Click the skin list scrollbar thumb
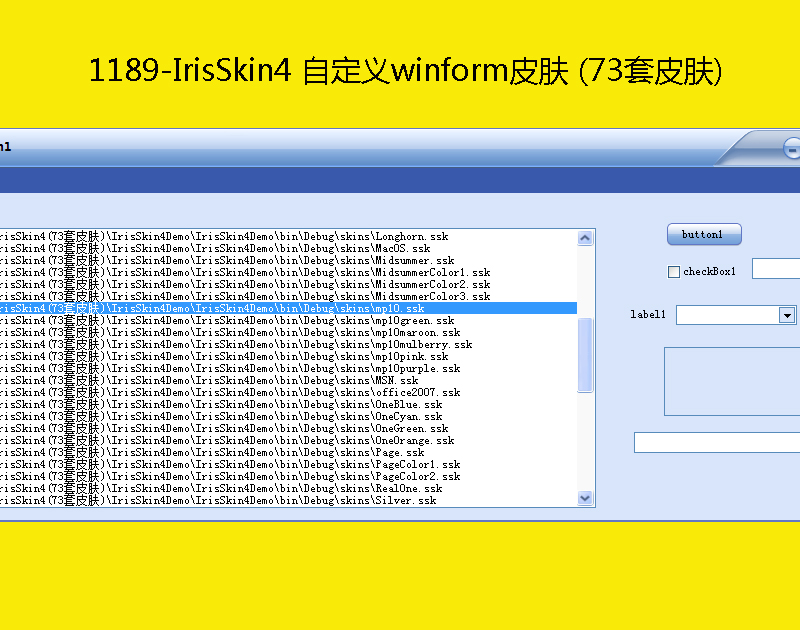The height and width of the screenshot is (630, 800). tap(585, 355)
